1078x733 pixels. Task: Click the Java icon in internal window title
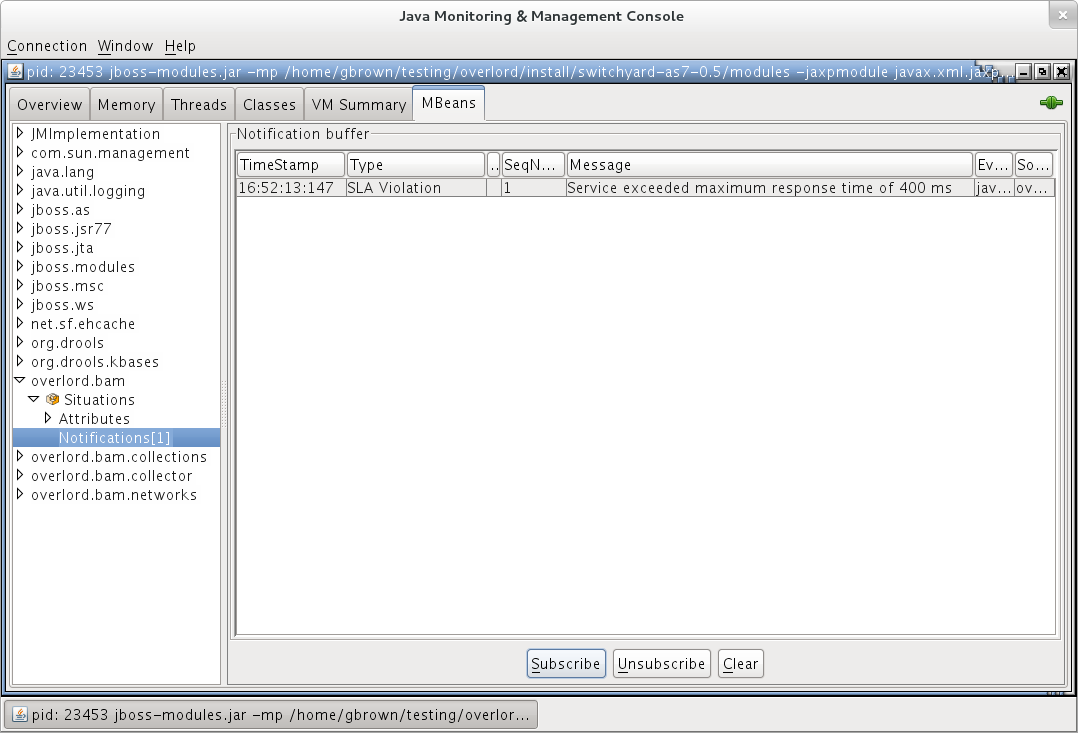15,72
